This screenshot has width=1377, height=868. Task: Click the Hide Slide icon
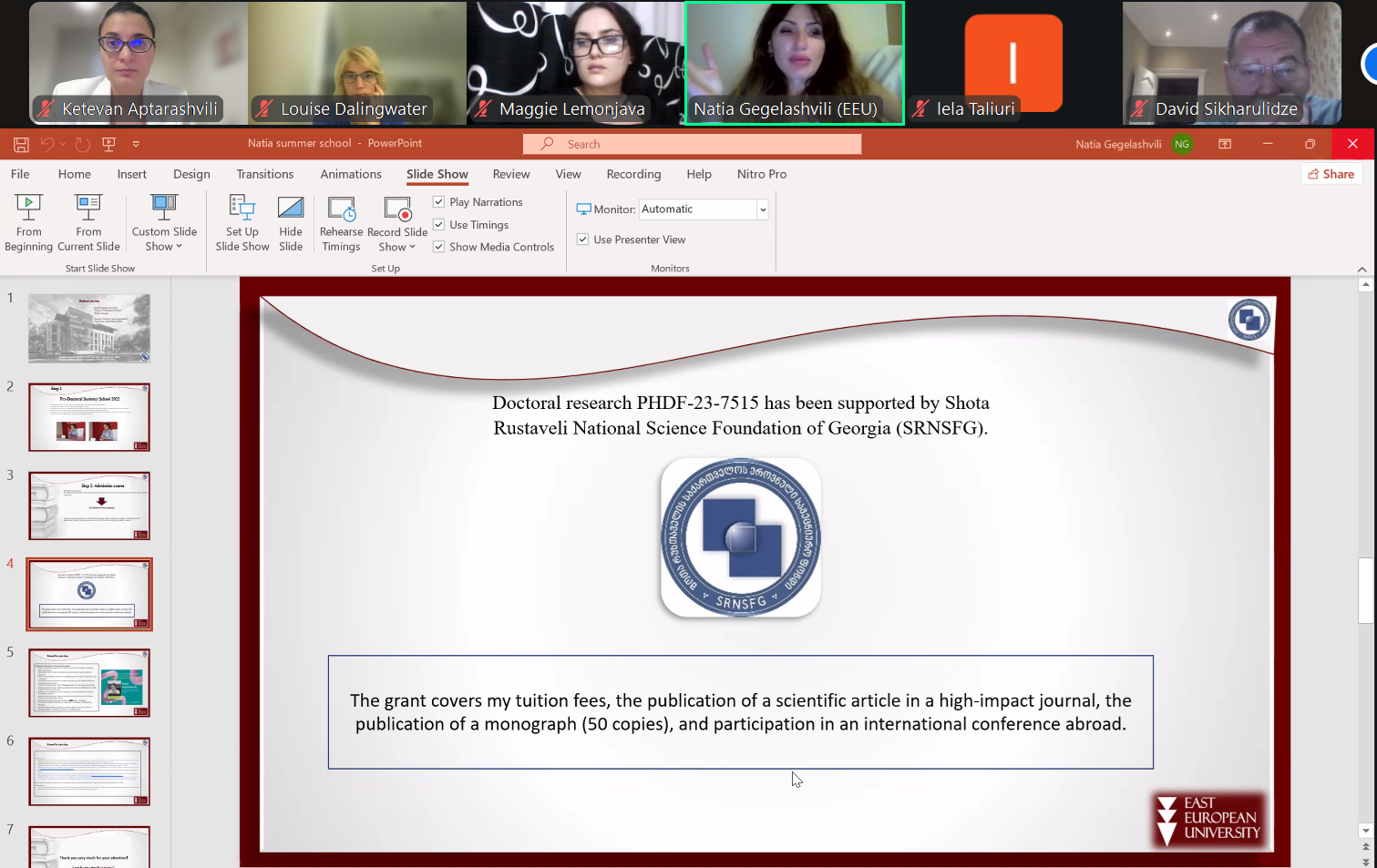(291, 221)
